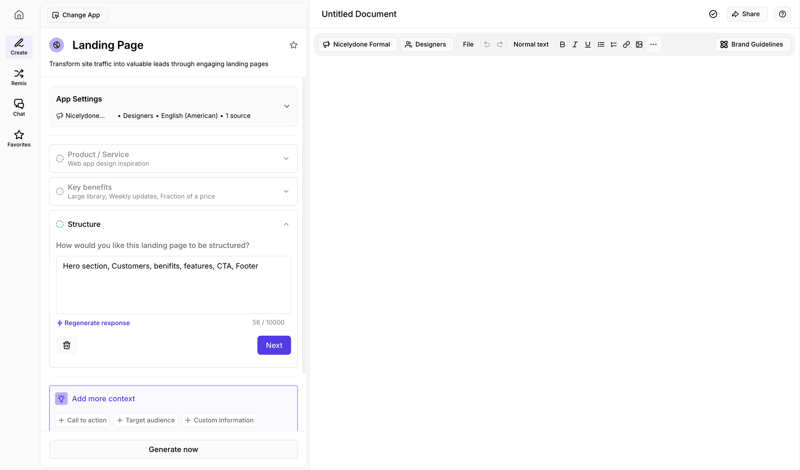Click Regenerate response link
Screen dimensions: 800x470
pos(93,323)
